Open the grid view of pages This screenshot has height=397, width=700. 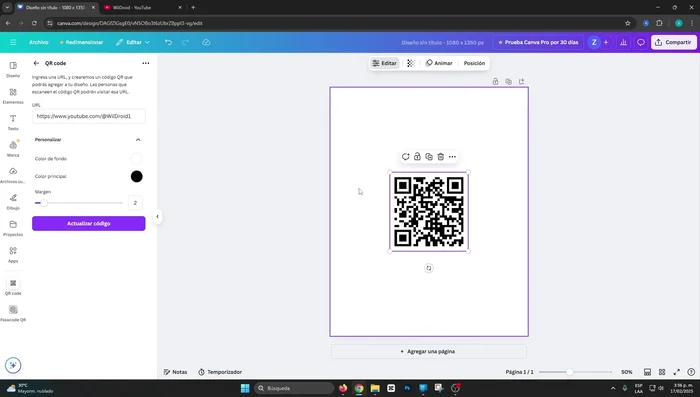(662, 372)
